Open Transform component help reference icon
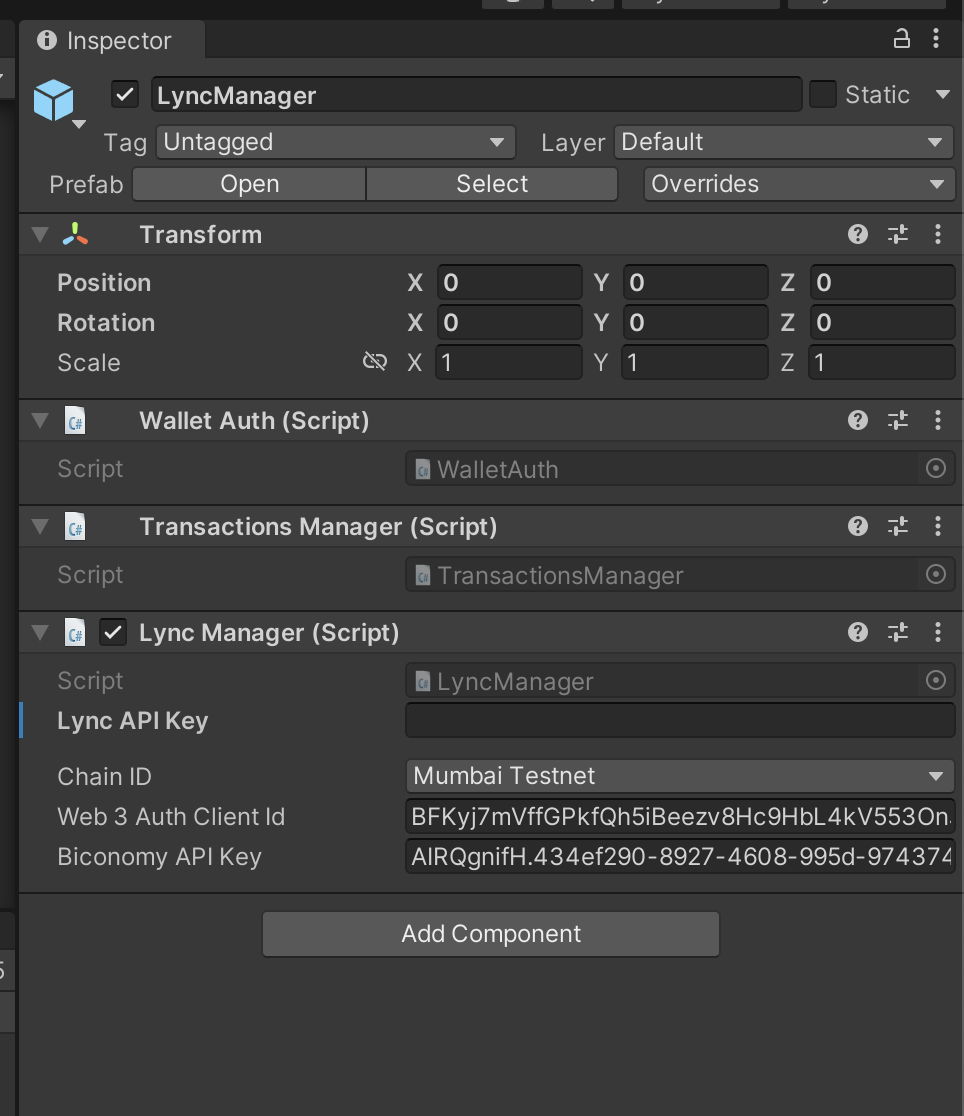Screen dimensions: 964x1116 point(858,234)
